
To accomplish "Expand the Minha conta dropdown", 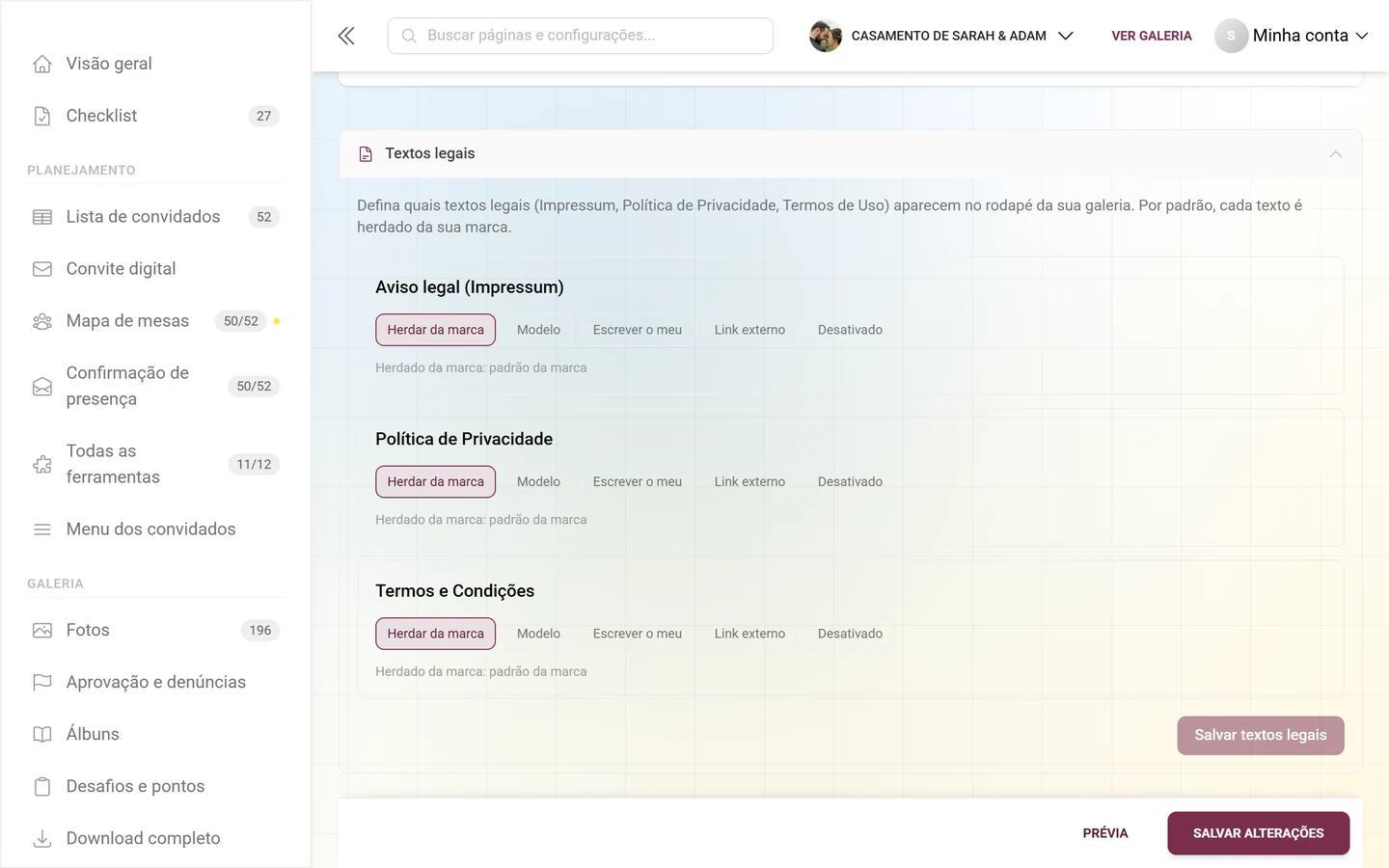I will pos(1292,36).
